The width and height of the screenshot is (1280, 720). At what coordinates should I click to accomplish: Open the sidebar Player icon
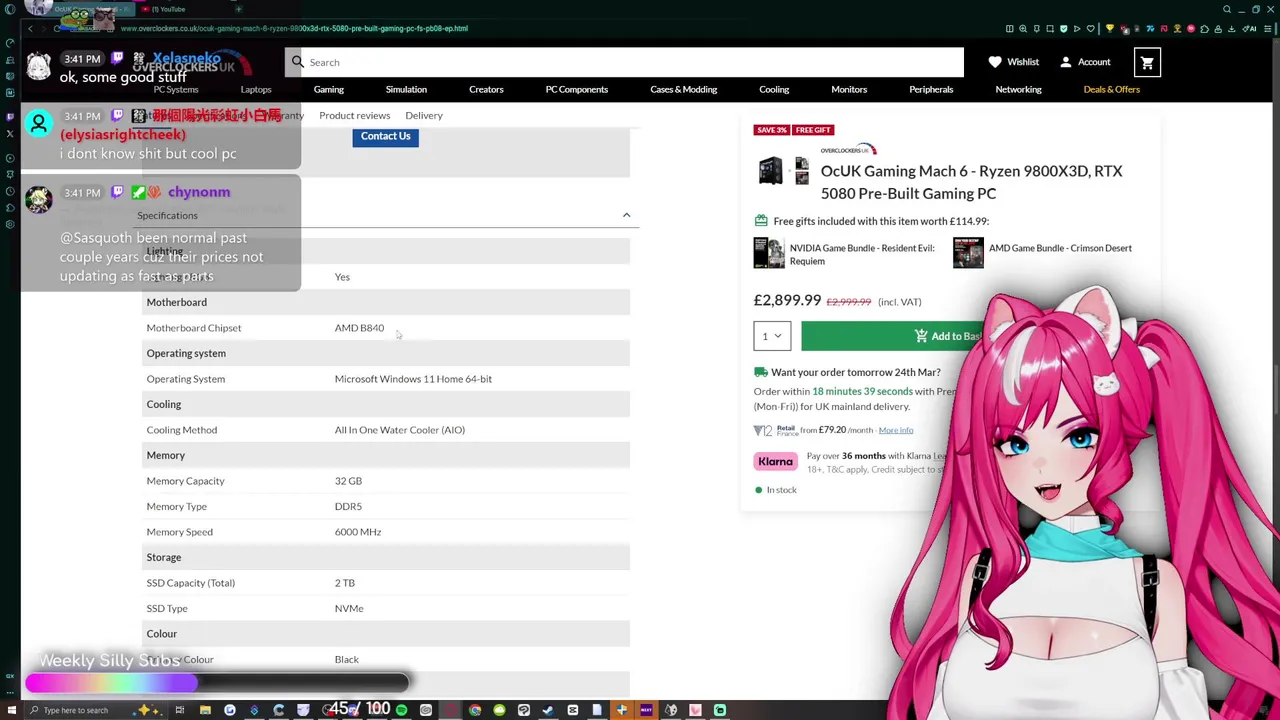pos(10,158)
